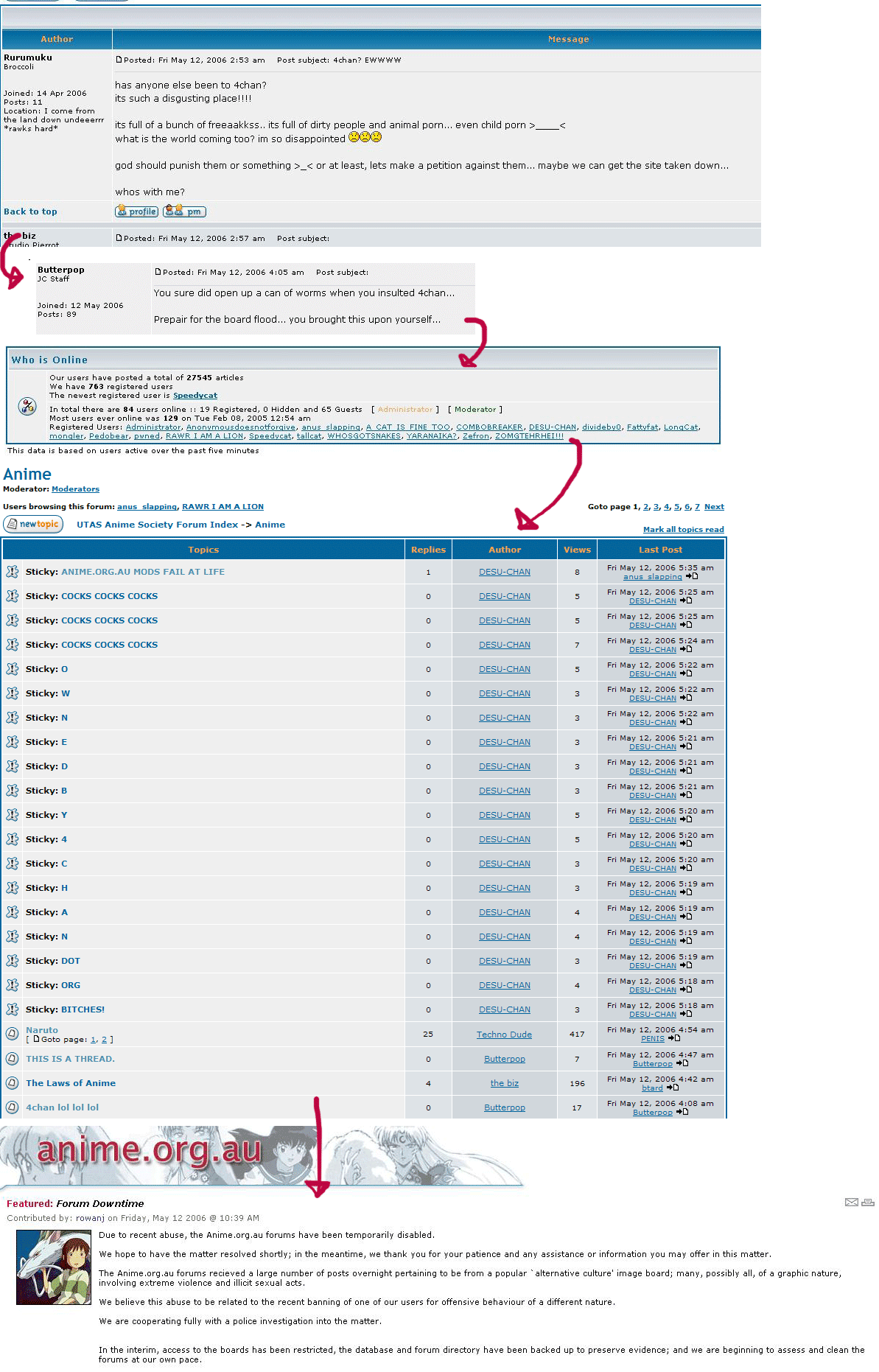
Task: Open 4chan lol lol lol topic
Action: click(x=62, y=1107)
